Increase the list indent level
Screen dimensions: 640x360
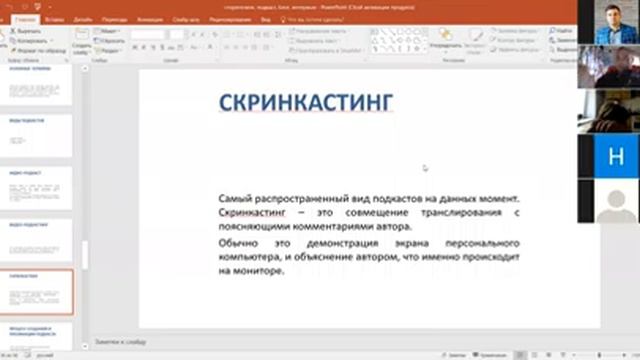pos(266,36)
